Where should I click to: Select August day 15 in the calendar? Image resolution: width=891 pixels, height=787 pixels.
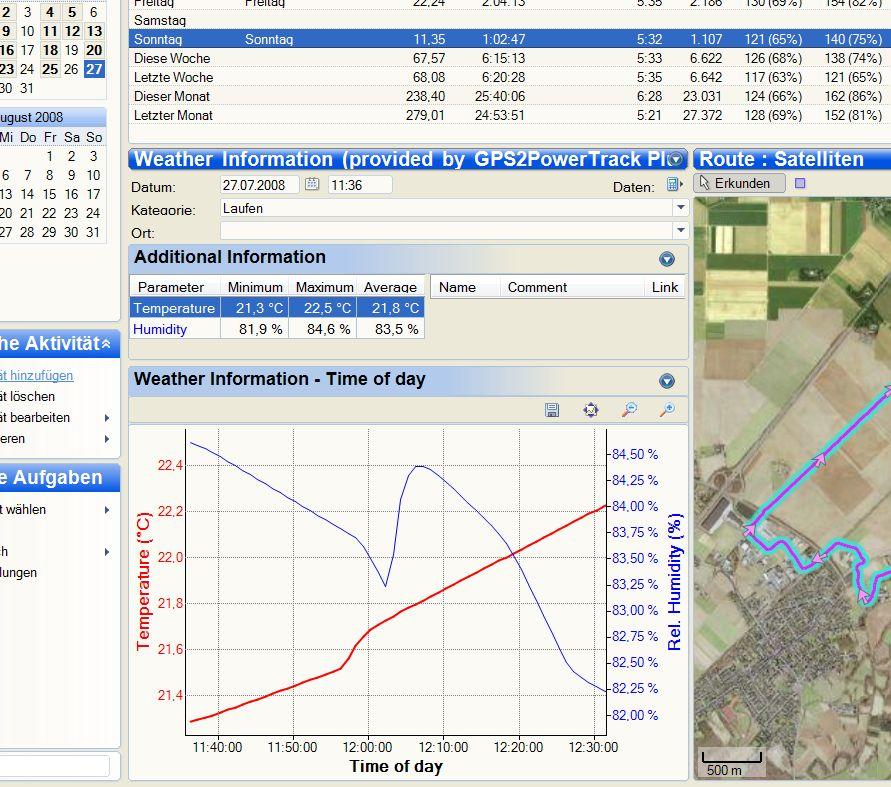coord(49,194)
